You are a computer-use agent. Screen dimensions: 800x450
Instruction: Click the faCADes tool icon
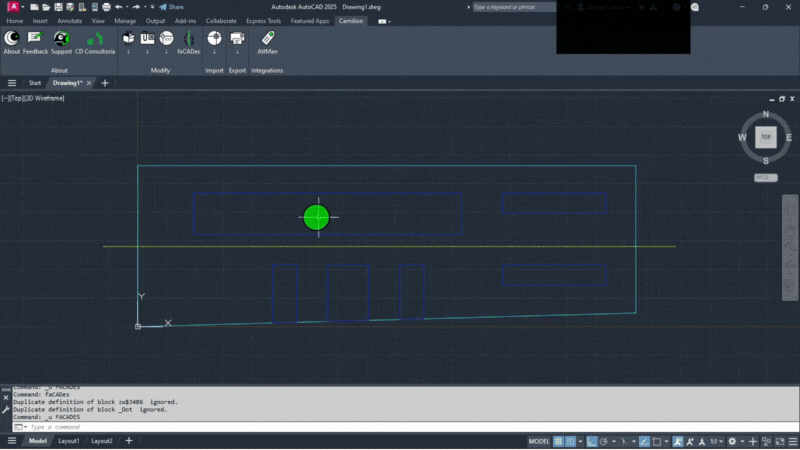coord(188,39)
